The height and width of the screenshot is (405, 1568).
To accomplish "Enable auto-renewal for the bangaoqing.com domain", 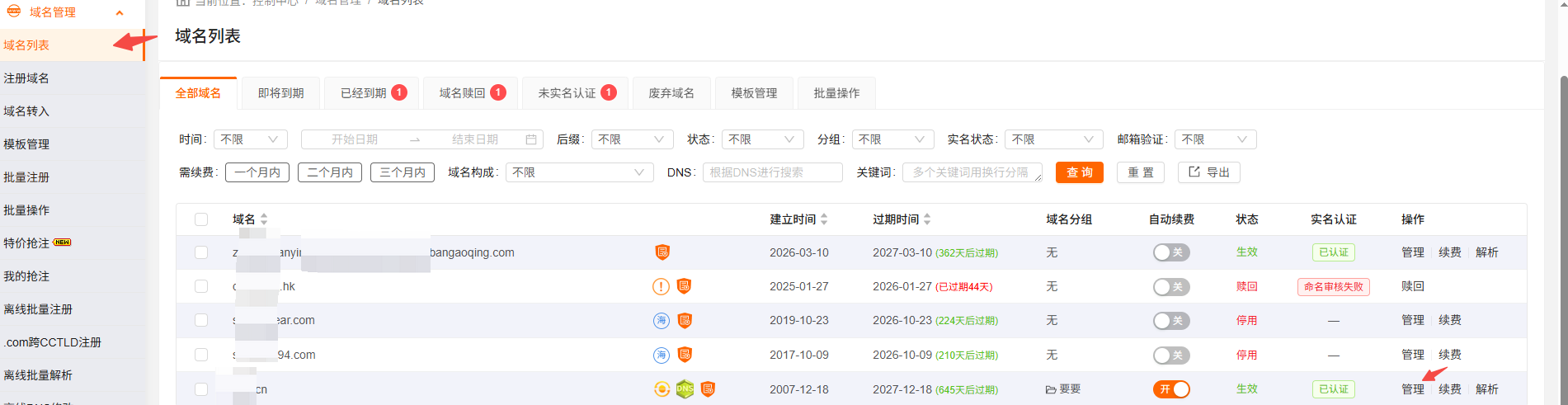I will pyautogui.click(x=1171, y=252).
